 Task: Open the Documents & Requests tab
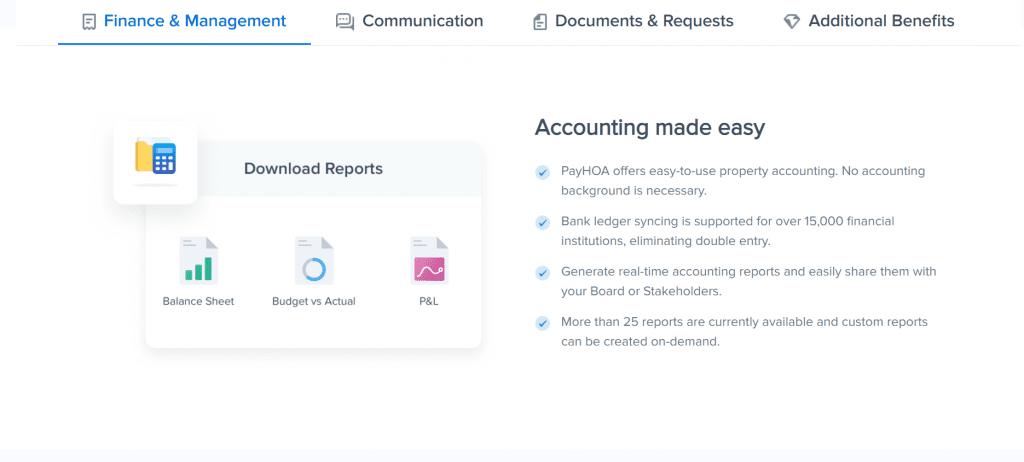click(633, 22)
